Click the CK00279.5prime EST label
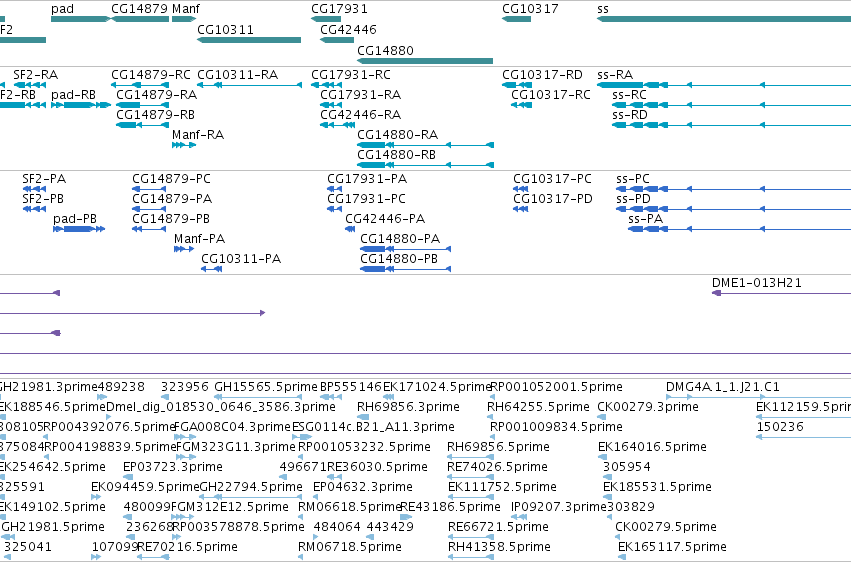 click(x=666, y=528)
